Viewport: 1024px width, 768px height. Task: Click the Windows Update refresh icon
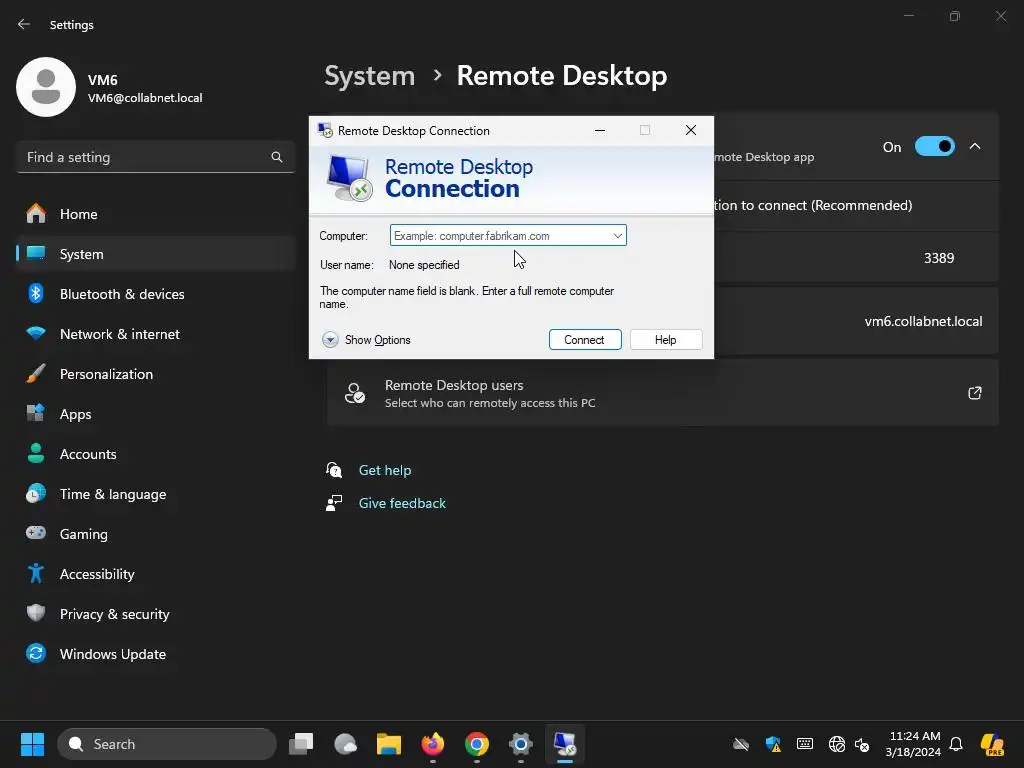pyautogui.click(x=36, y=653)
